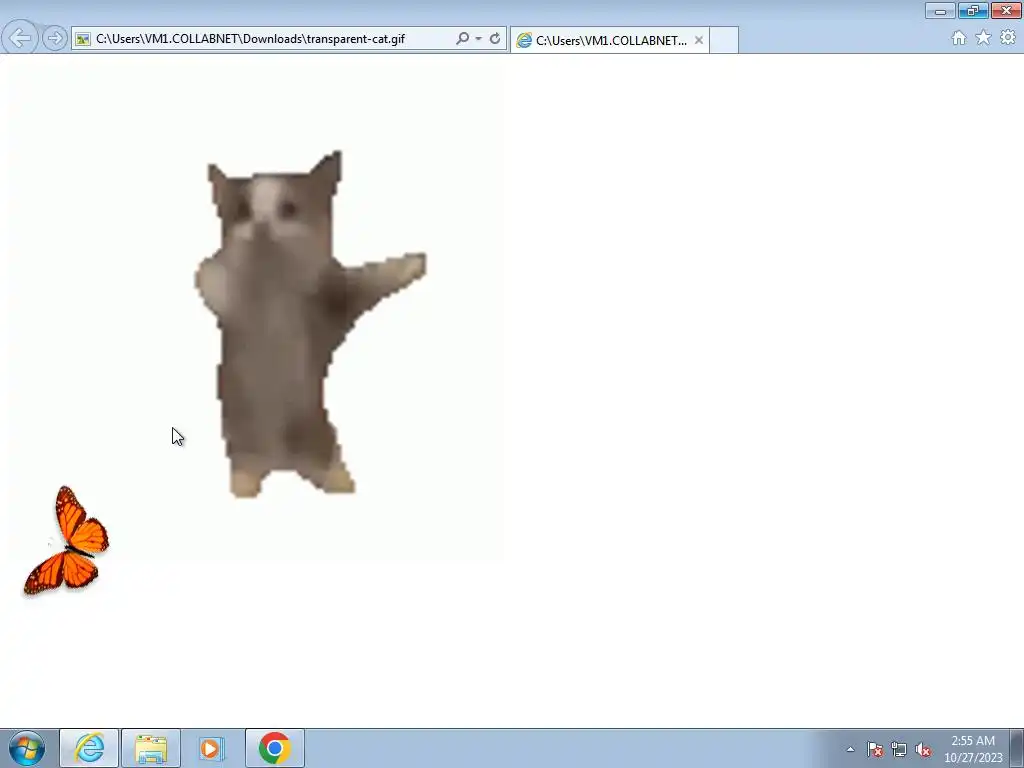
Task: Click the search magnifier in the address bar
Action: pyautogui.click(x=462, y=39)
